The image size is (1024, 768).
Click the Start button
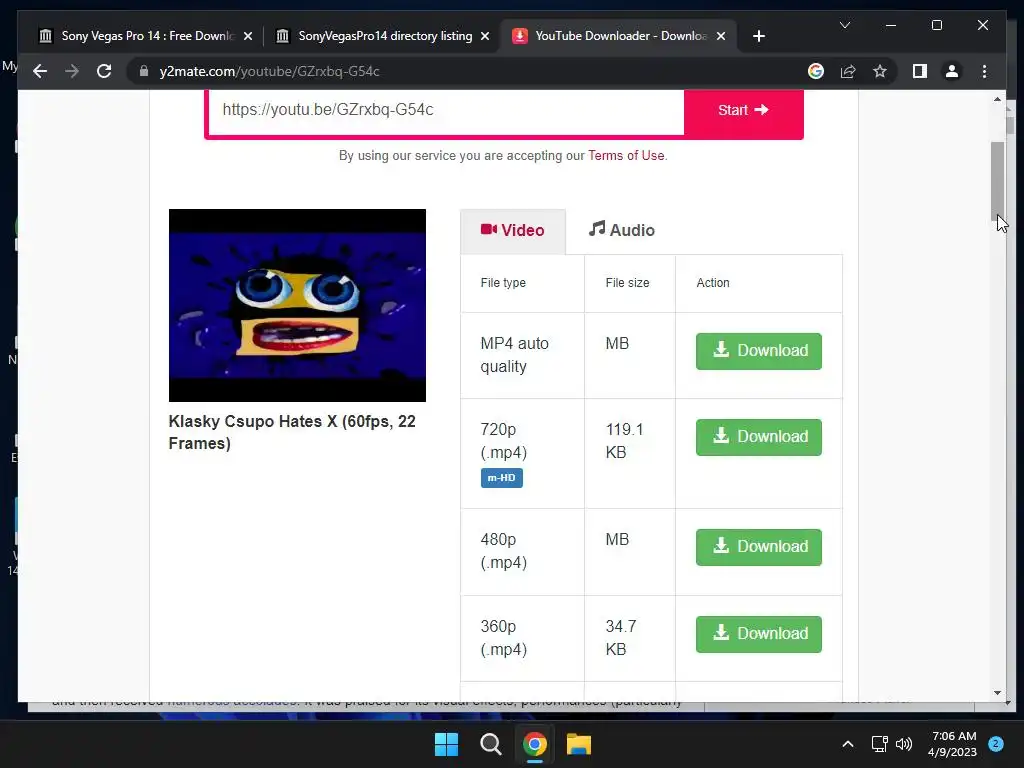(743, 110)
